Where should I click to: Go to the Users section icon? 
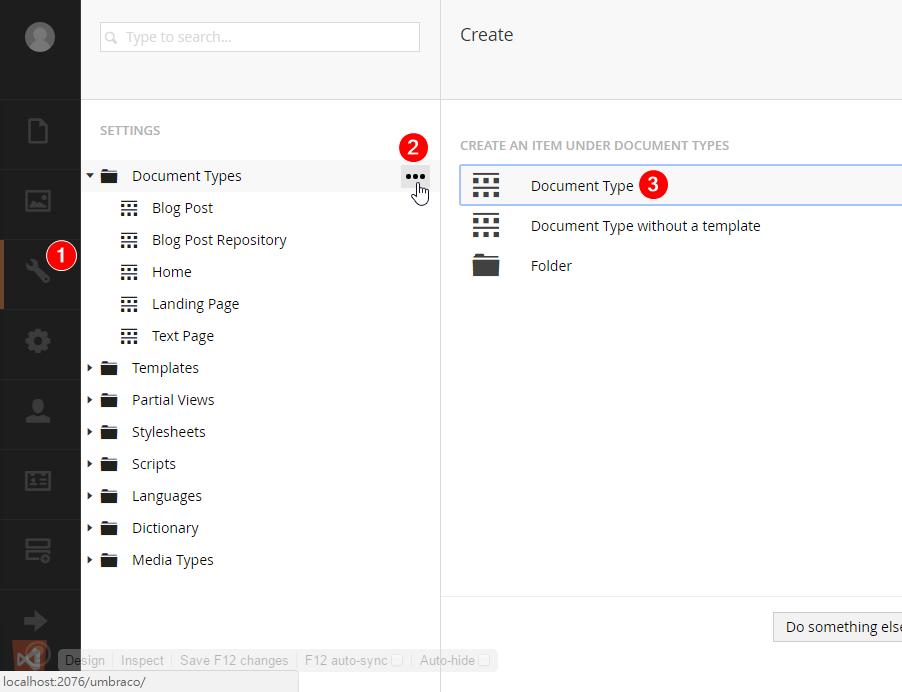(x=38, y=411)
